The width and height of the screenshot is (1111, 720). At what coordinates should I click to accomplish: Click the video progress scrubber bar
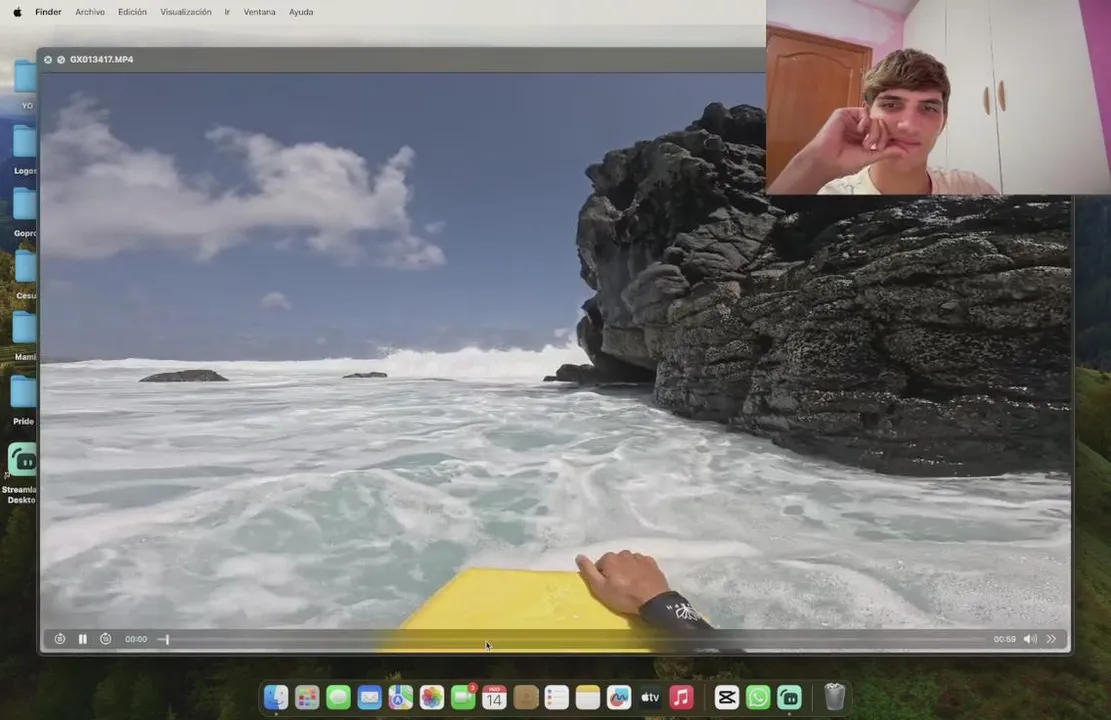coord(573,639)
